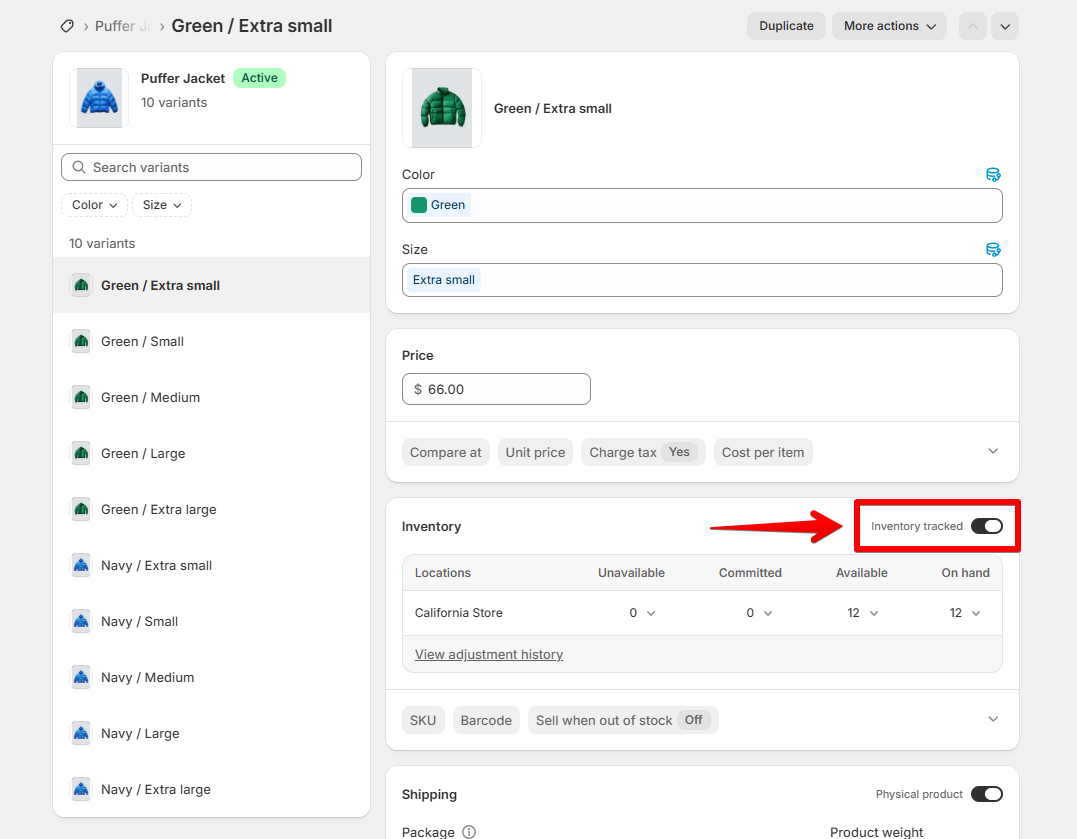
Task: Click inside the Color input field
Action: coord(702,205)
